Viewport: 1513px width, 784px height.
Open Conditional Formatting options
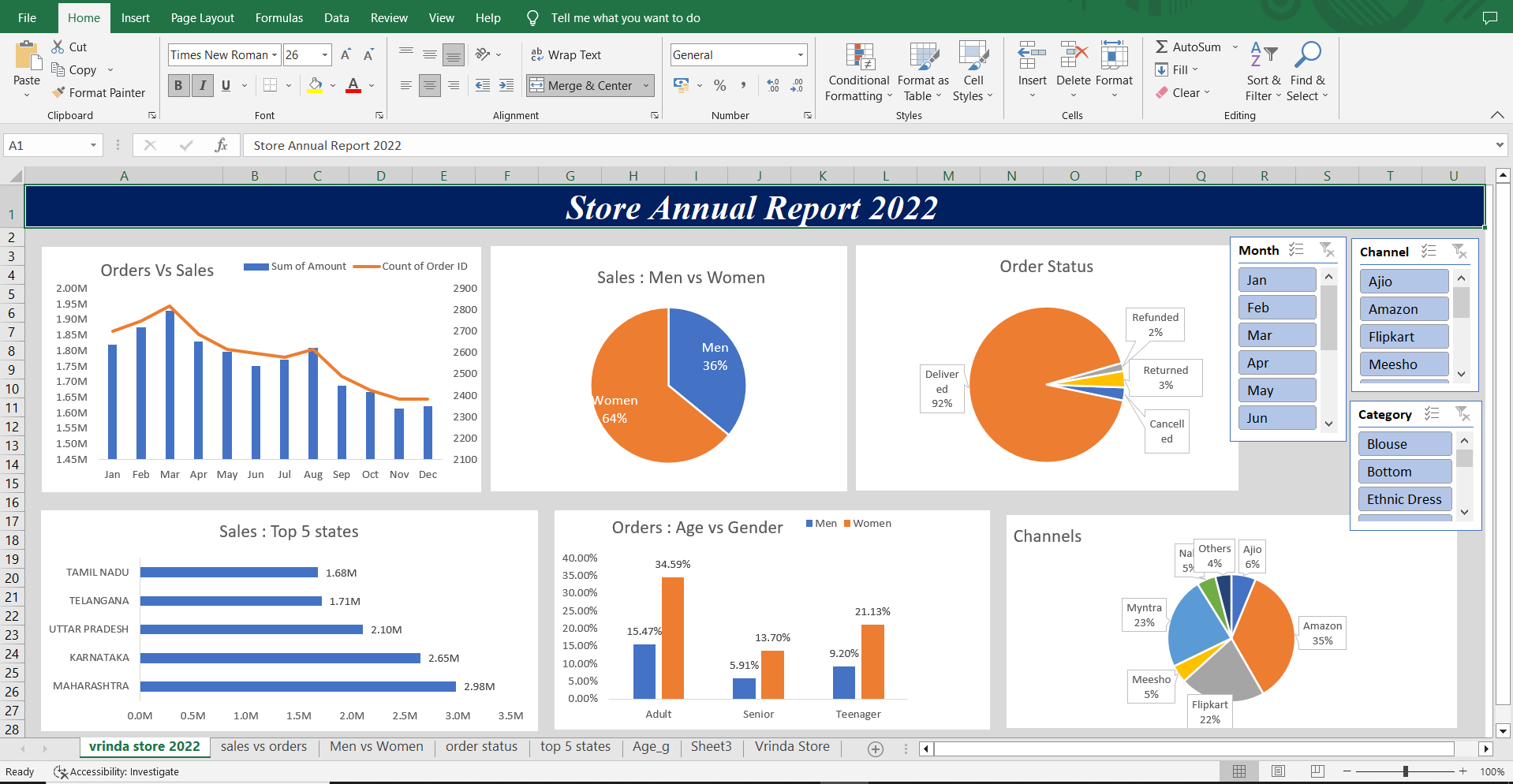[x=857, y=73]
